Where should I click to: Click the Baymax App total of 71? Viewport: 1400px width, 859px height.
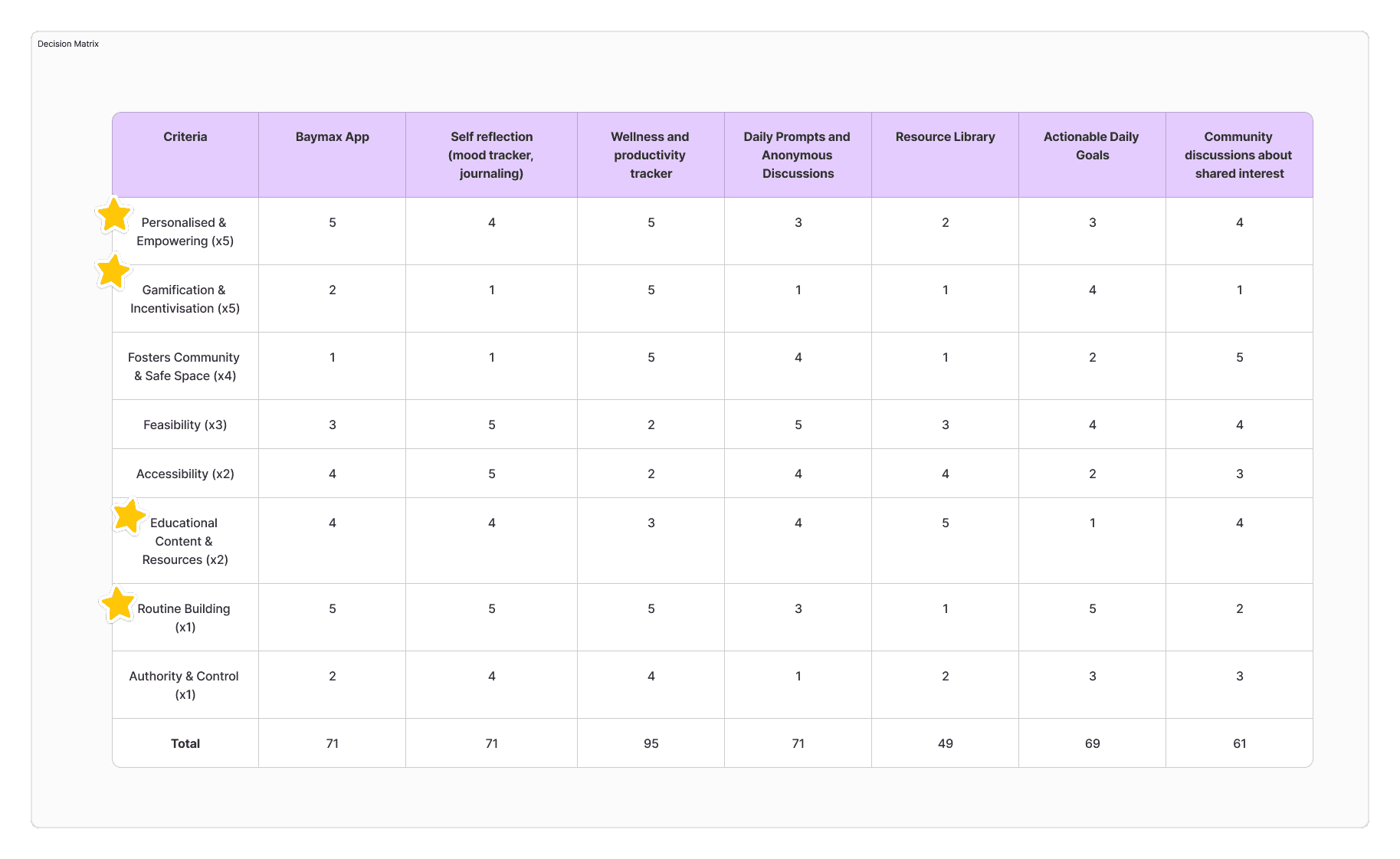pos(333,743)
